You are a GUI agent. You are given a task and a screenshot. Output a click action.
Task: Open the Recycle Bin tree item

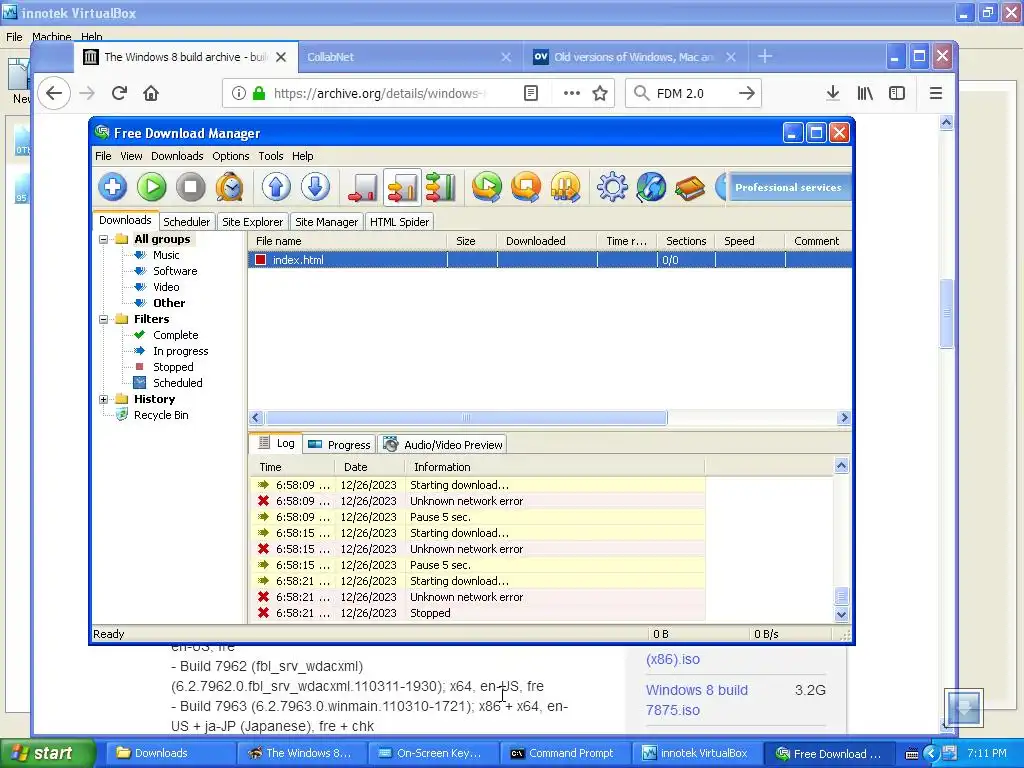(161, 415)
